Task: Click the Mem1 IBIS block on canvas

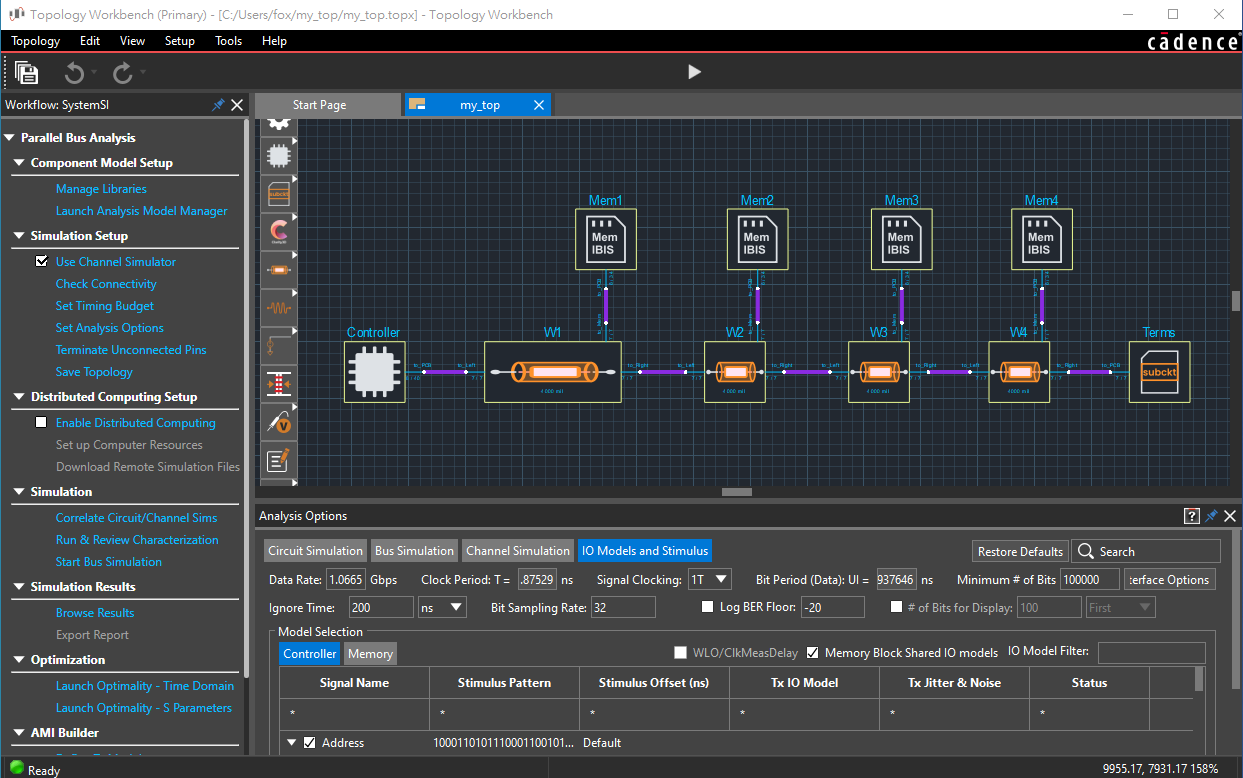Action: [x=605, y=239]
